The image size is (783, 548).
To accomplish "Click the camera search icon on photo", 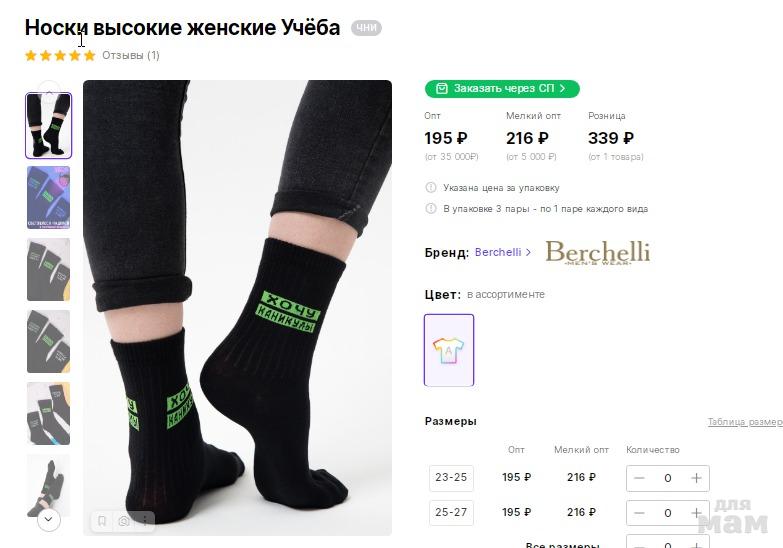I will pyautogui.click(x=124, y=521).
